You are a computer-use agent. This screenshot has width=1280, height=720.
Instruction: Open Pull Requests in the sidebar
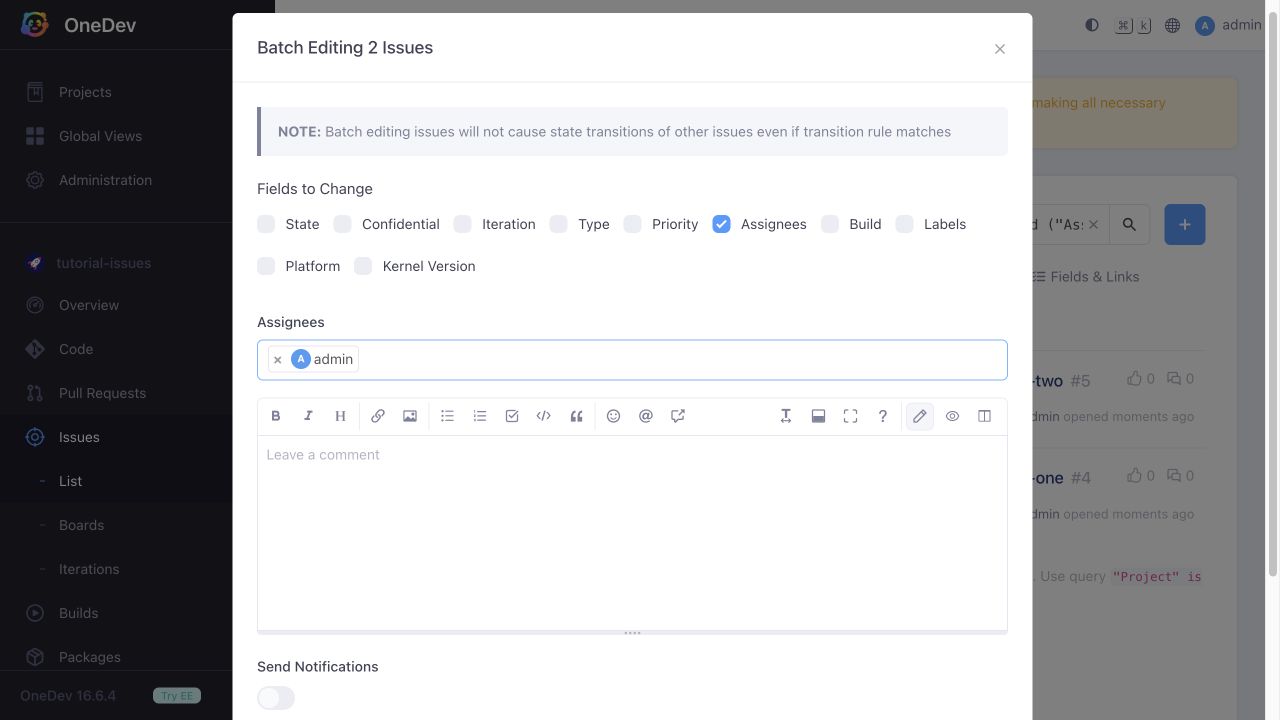[x=102, y=393]
